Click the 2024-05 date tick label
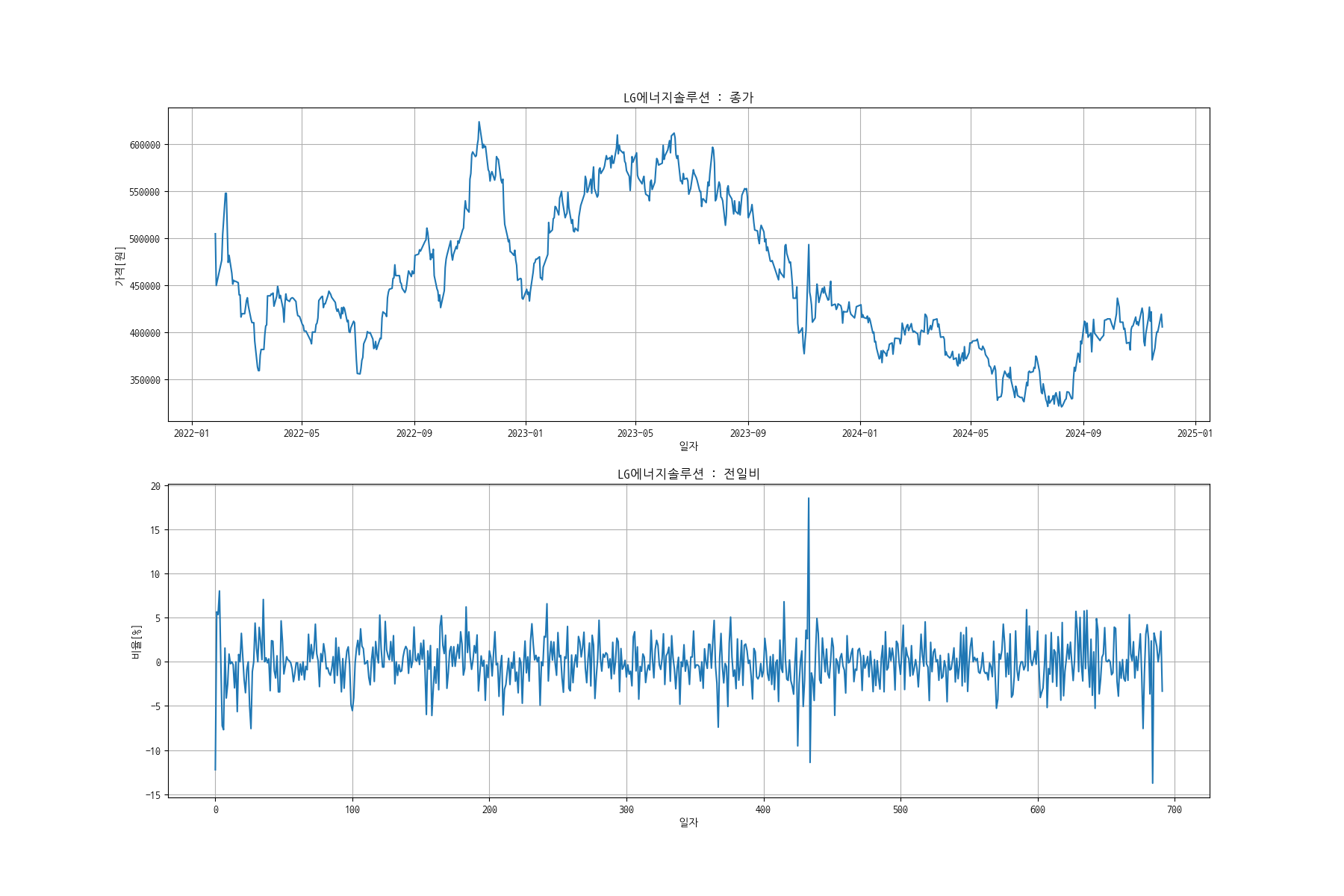 (x=971, y=433)
